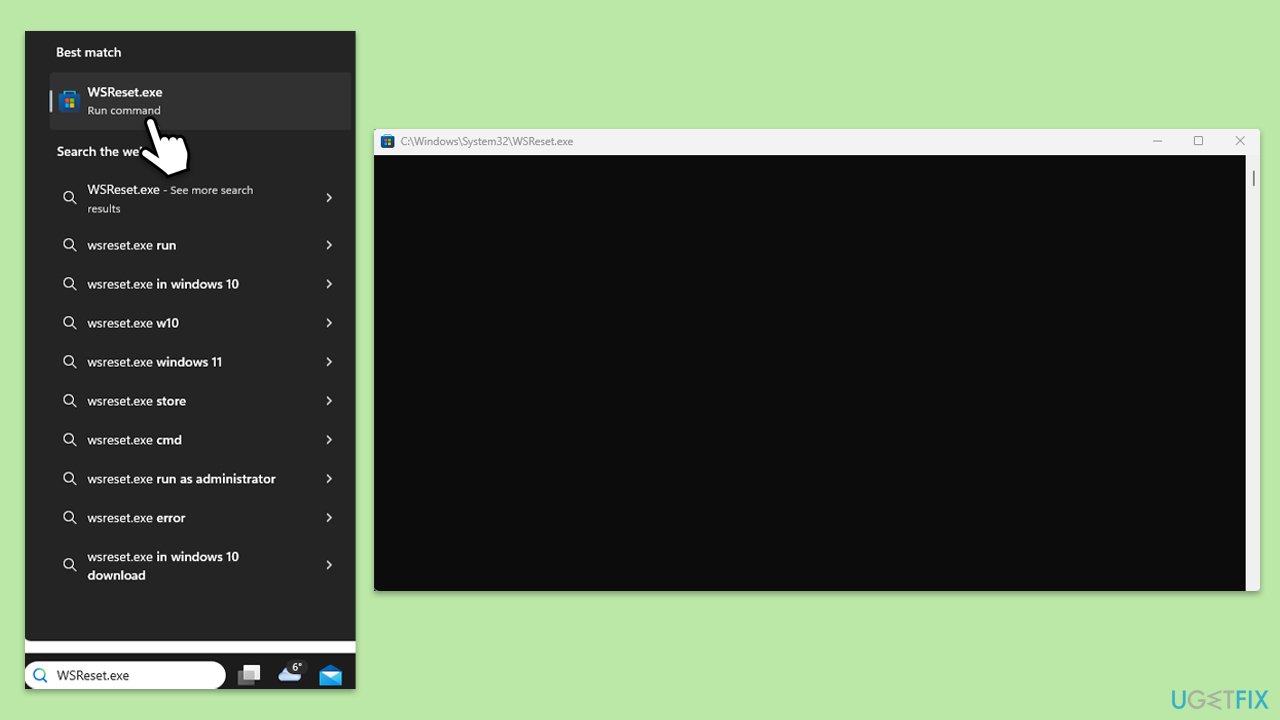
Task: Click the WSReset.exe window title path text
Action: point(487,141)
